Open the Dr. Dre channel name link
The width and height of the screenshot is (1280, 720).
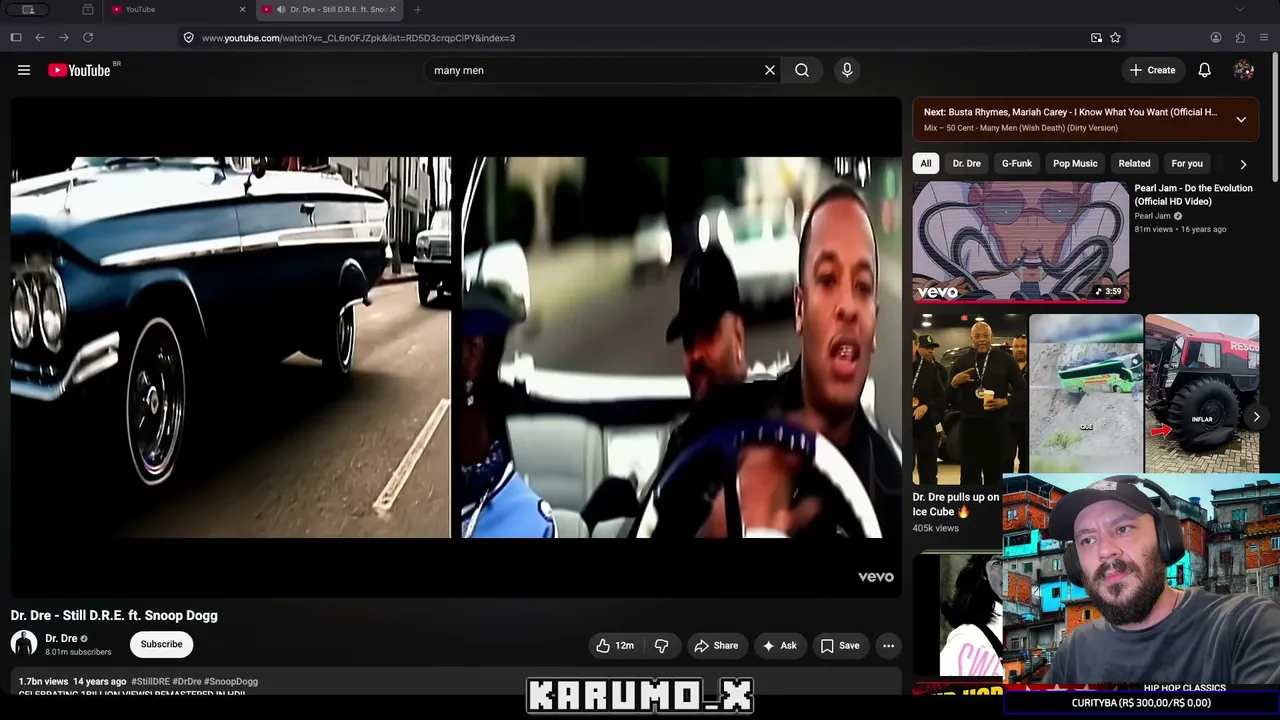point(61,638)
